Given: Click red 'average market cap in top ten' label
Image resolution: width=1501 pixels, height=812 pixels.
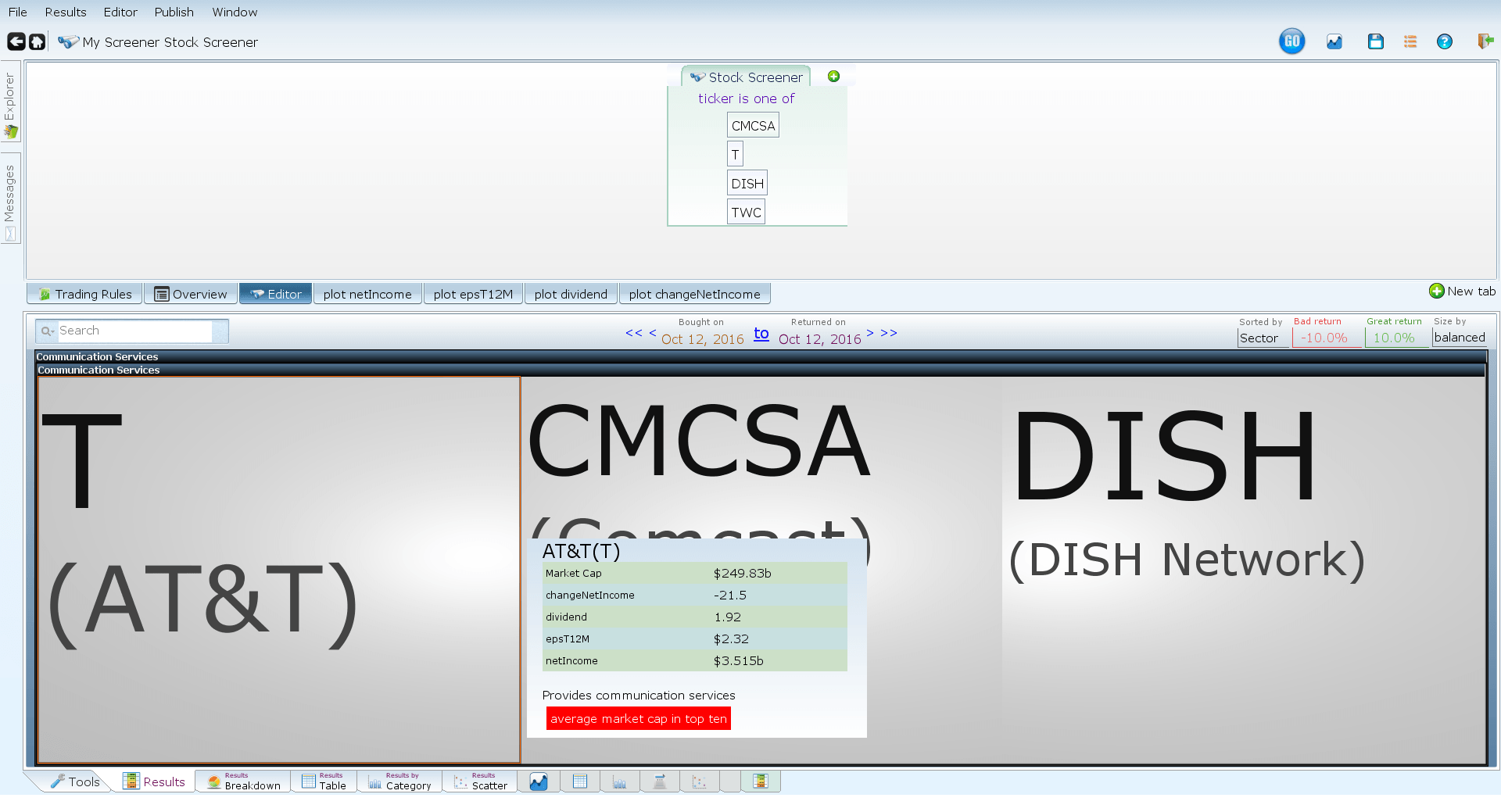Looking at the screenshot, I should (639, 718).
